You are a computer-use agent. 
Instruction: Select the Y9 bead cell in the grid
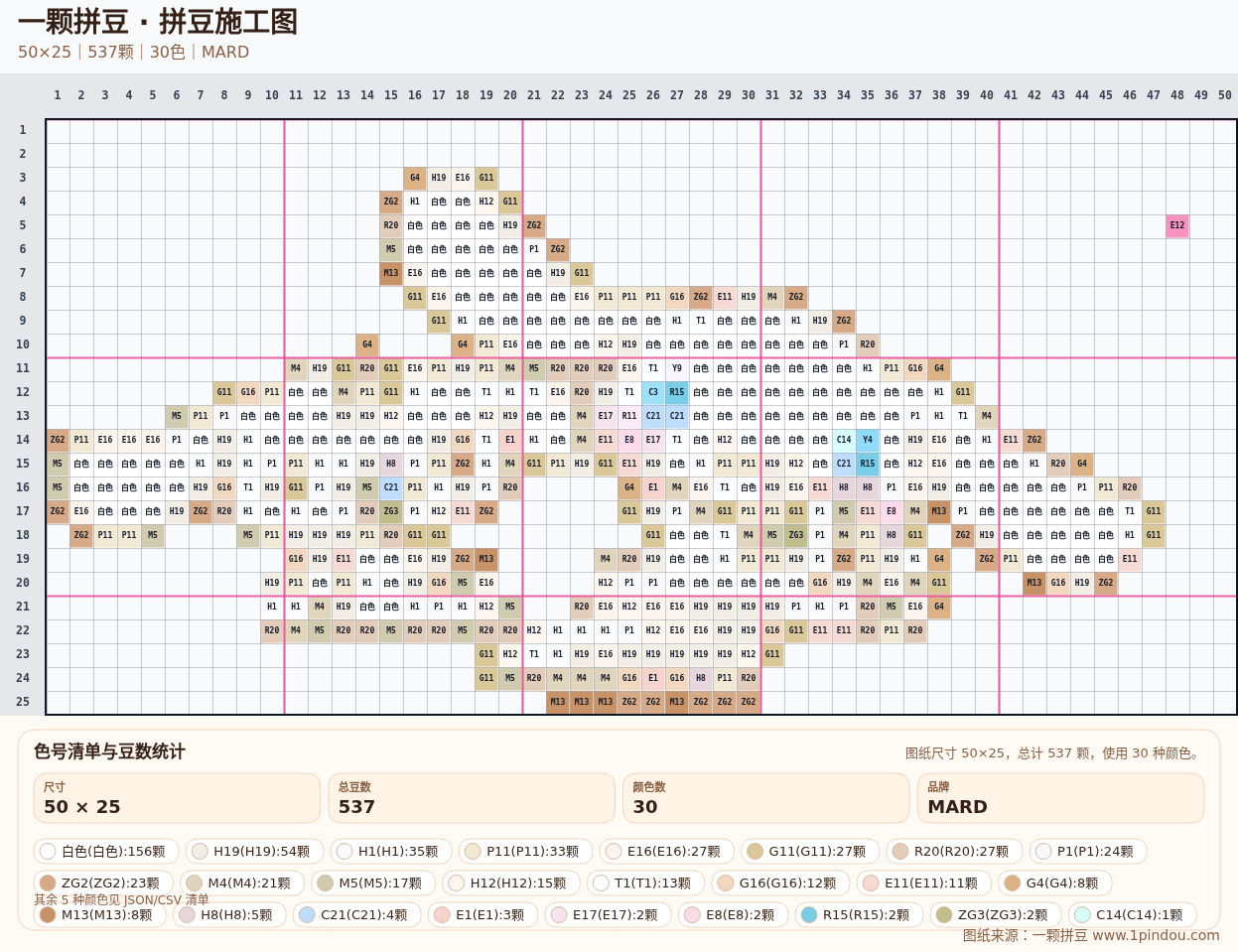coord(677,368)
